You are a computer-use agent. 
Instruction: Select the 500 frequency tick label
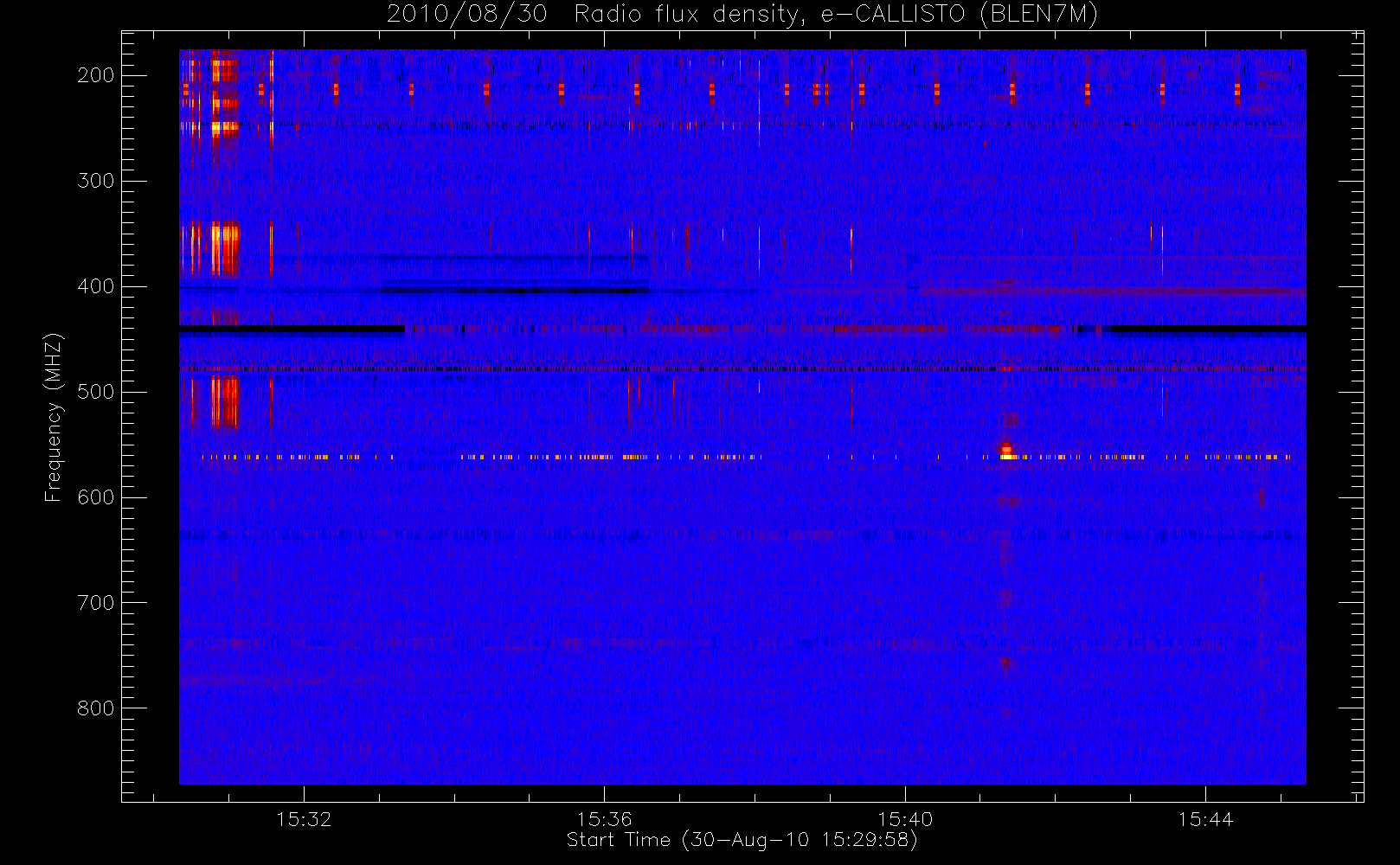95,392
